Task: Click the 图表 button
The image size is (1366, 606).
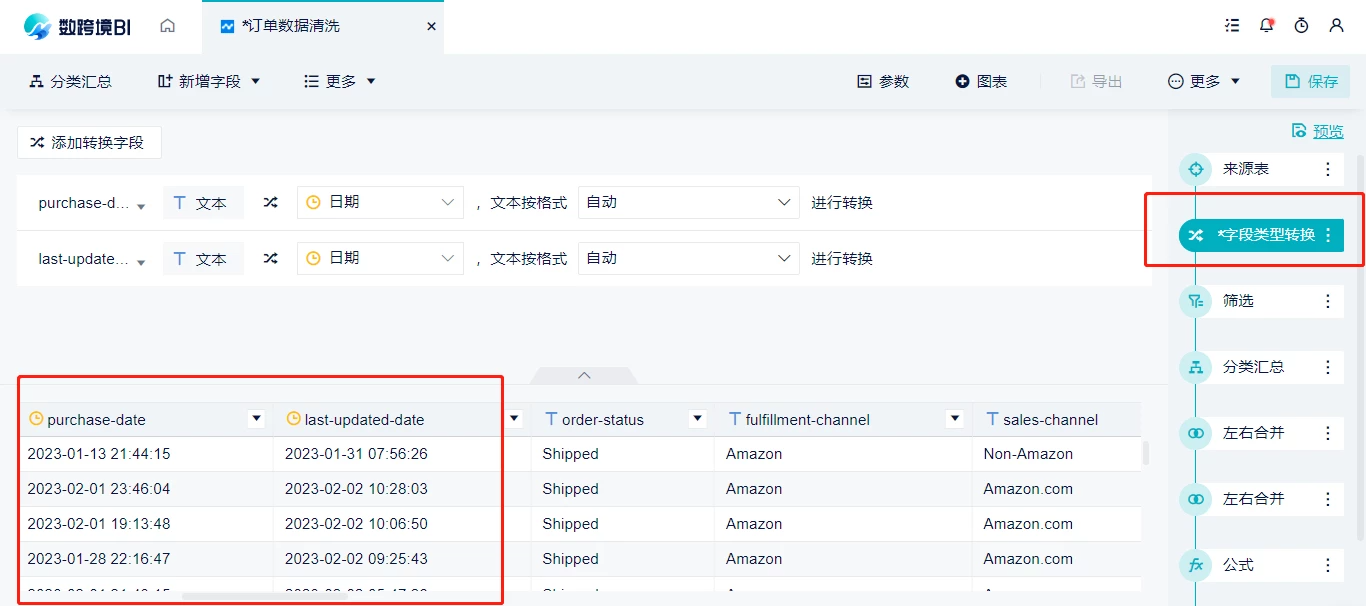Action: [981, 82]
